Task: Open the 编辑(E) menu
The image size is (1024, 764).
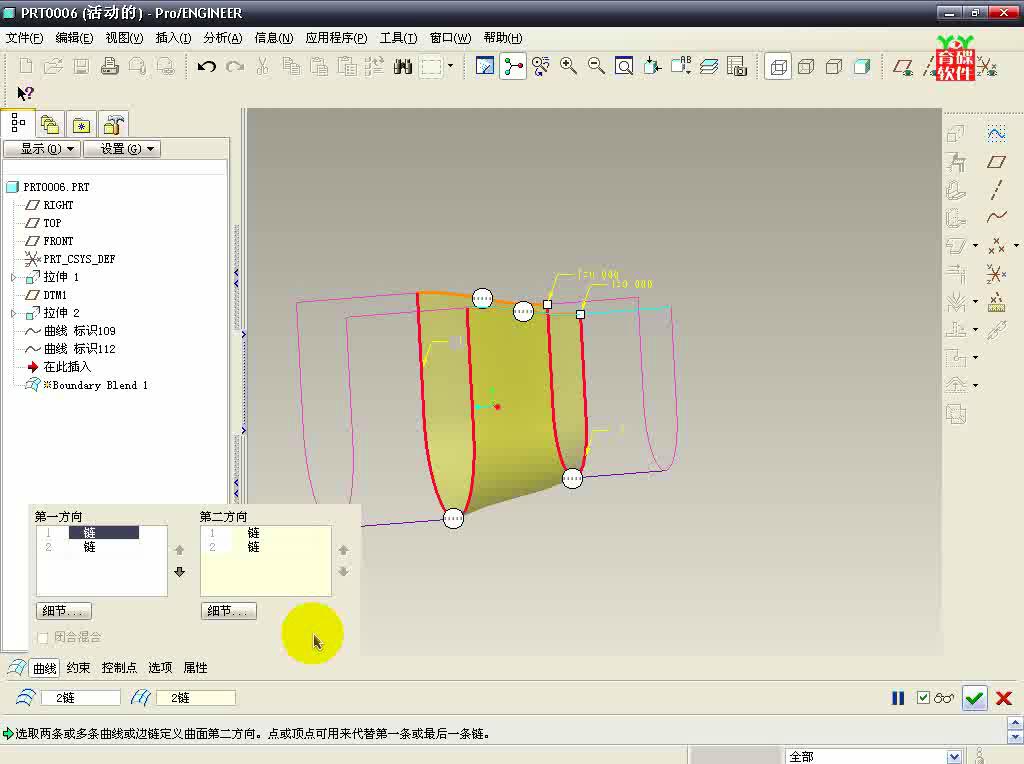Action: tap(74, 38)
